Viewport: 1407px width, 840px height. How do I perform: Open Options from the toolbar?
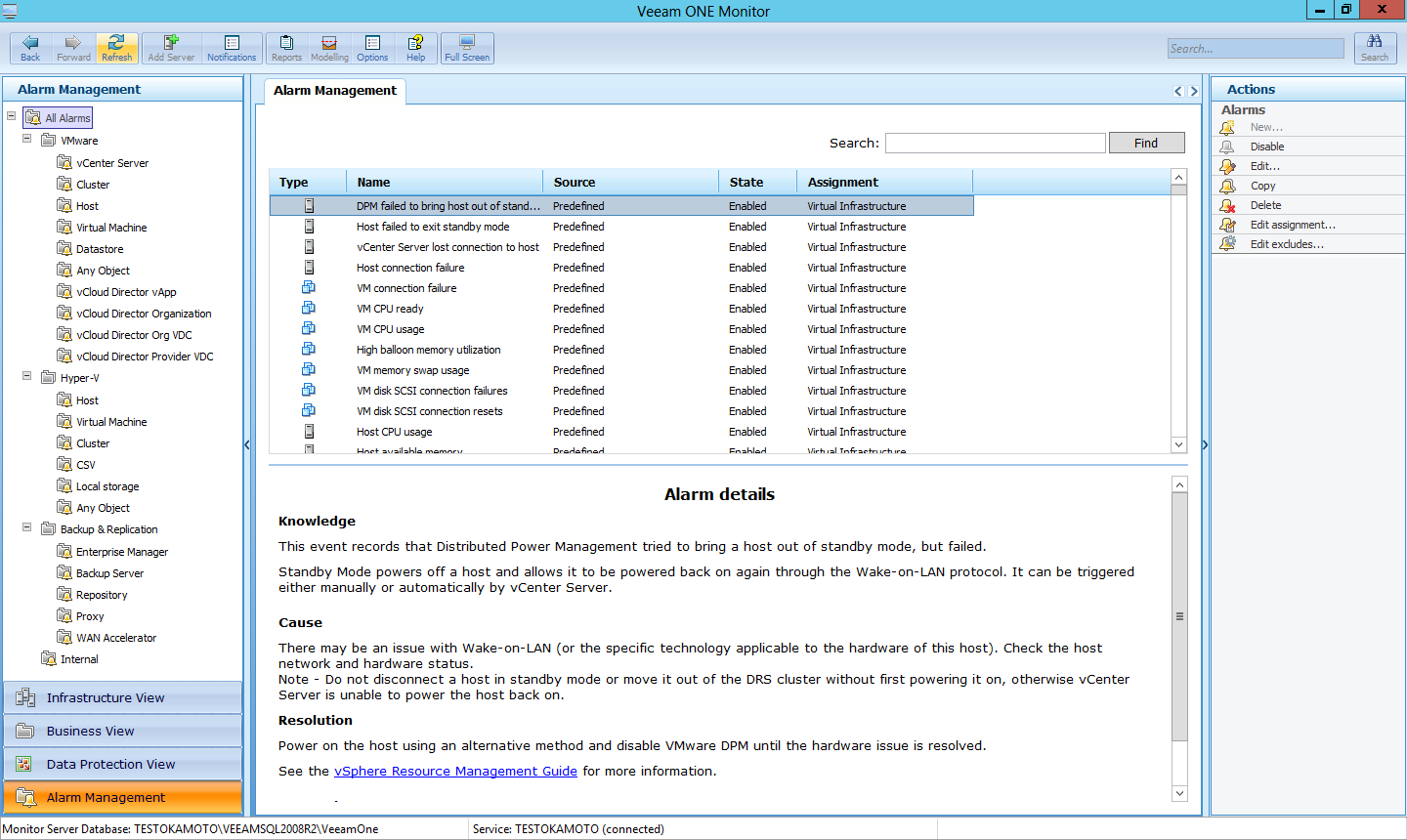click(372, 48)
